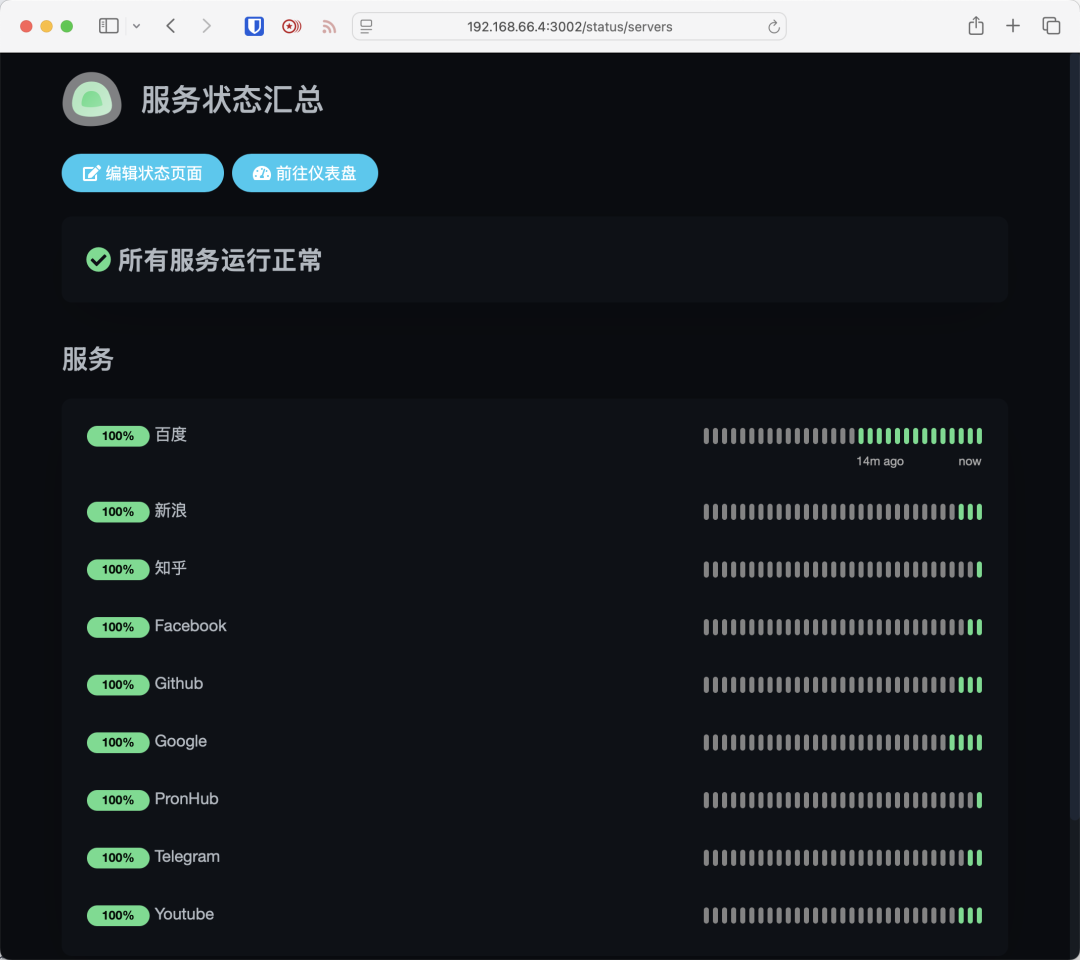1080x960 pixels.
Task: Click the green status page logo
Action: click(92, 99)
